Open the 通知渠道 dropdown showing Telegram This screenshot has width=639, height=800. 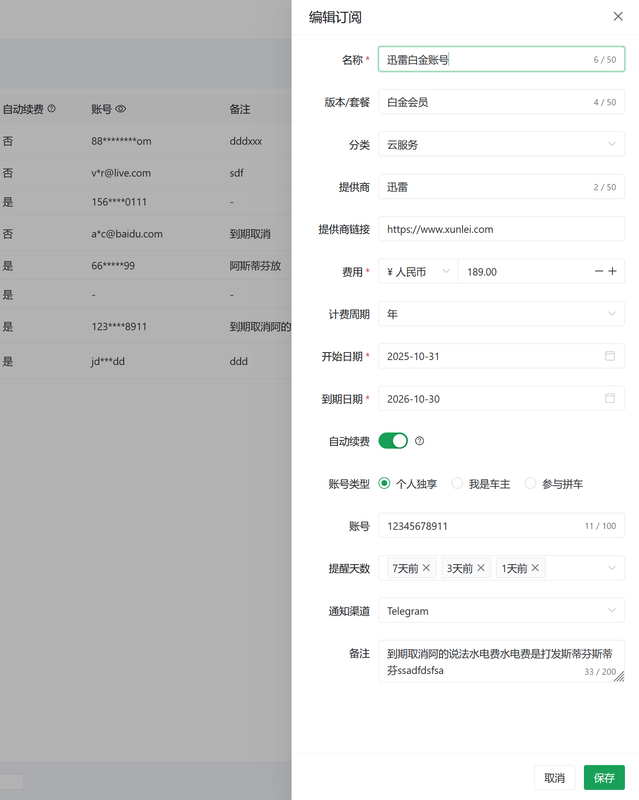[x=501, y=611]
